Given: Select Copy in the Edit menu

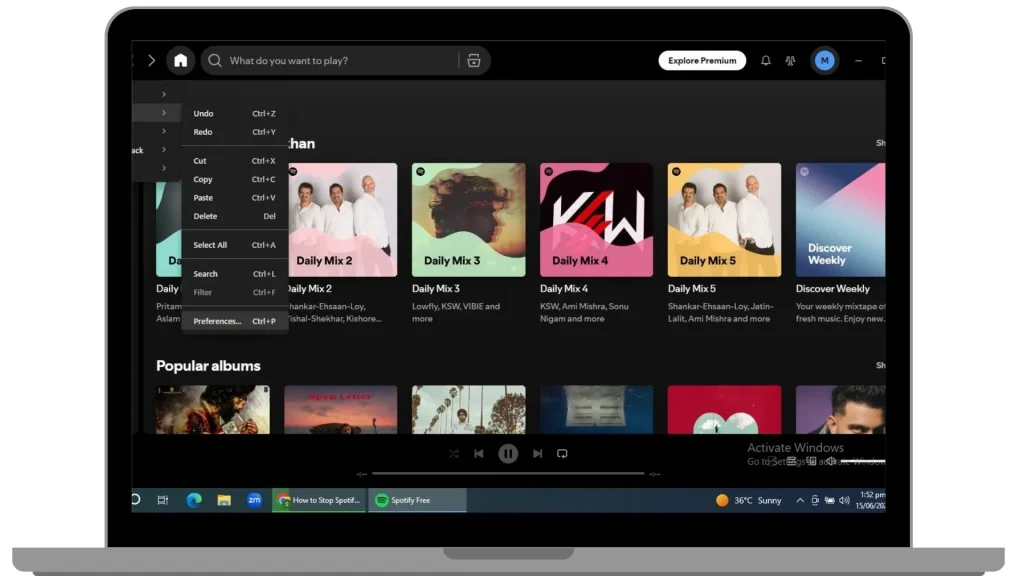Looking at the screenshot, I should (x=234, y=179).
